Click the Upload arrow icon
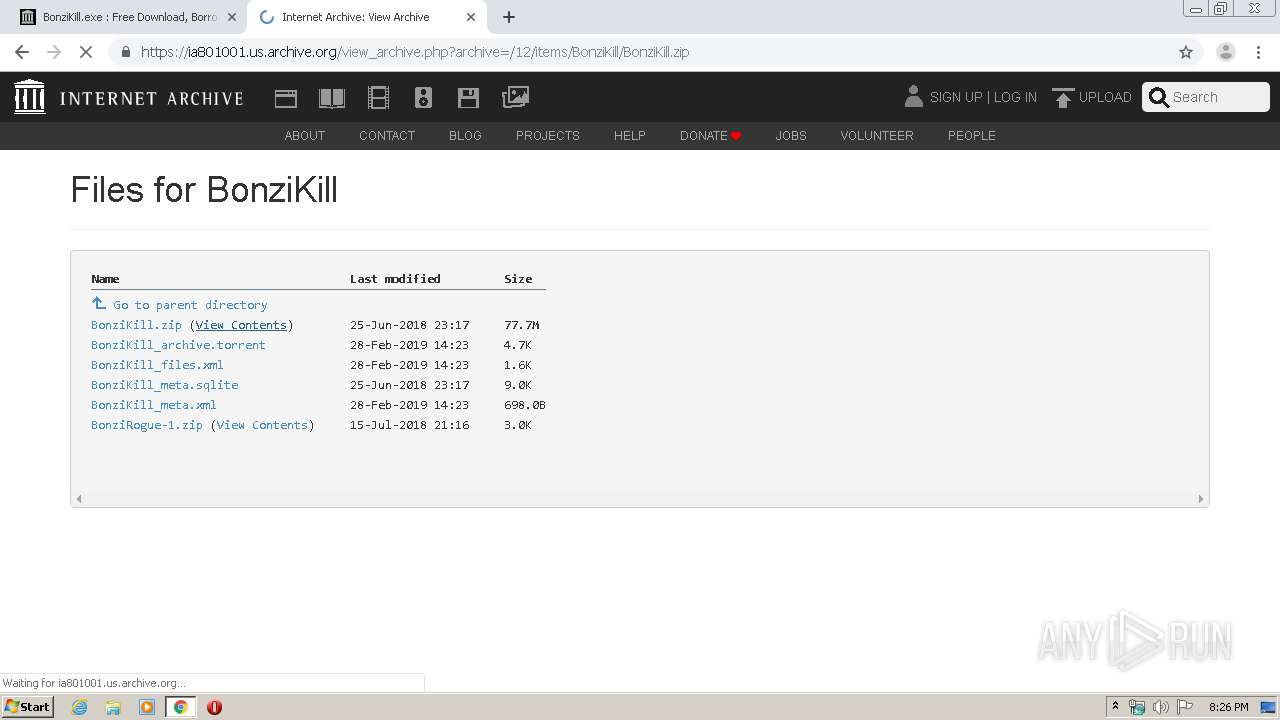The height and width of the screenshot is (720, 1280). [x=1063, y=97]
